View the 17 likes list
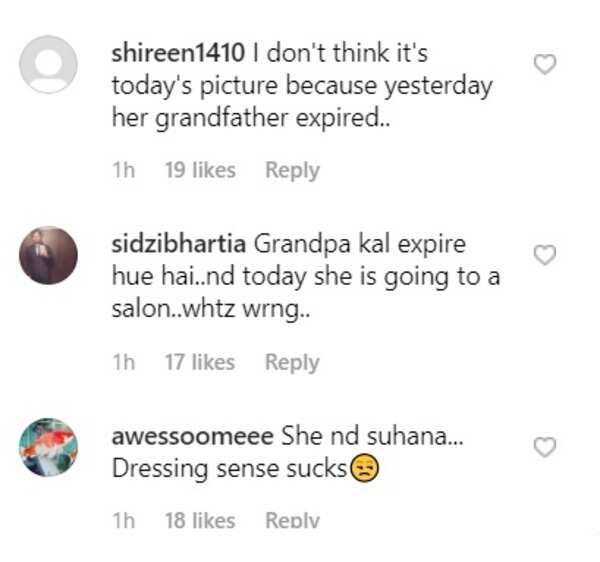The image size is (600, 562). [200, 362]
